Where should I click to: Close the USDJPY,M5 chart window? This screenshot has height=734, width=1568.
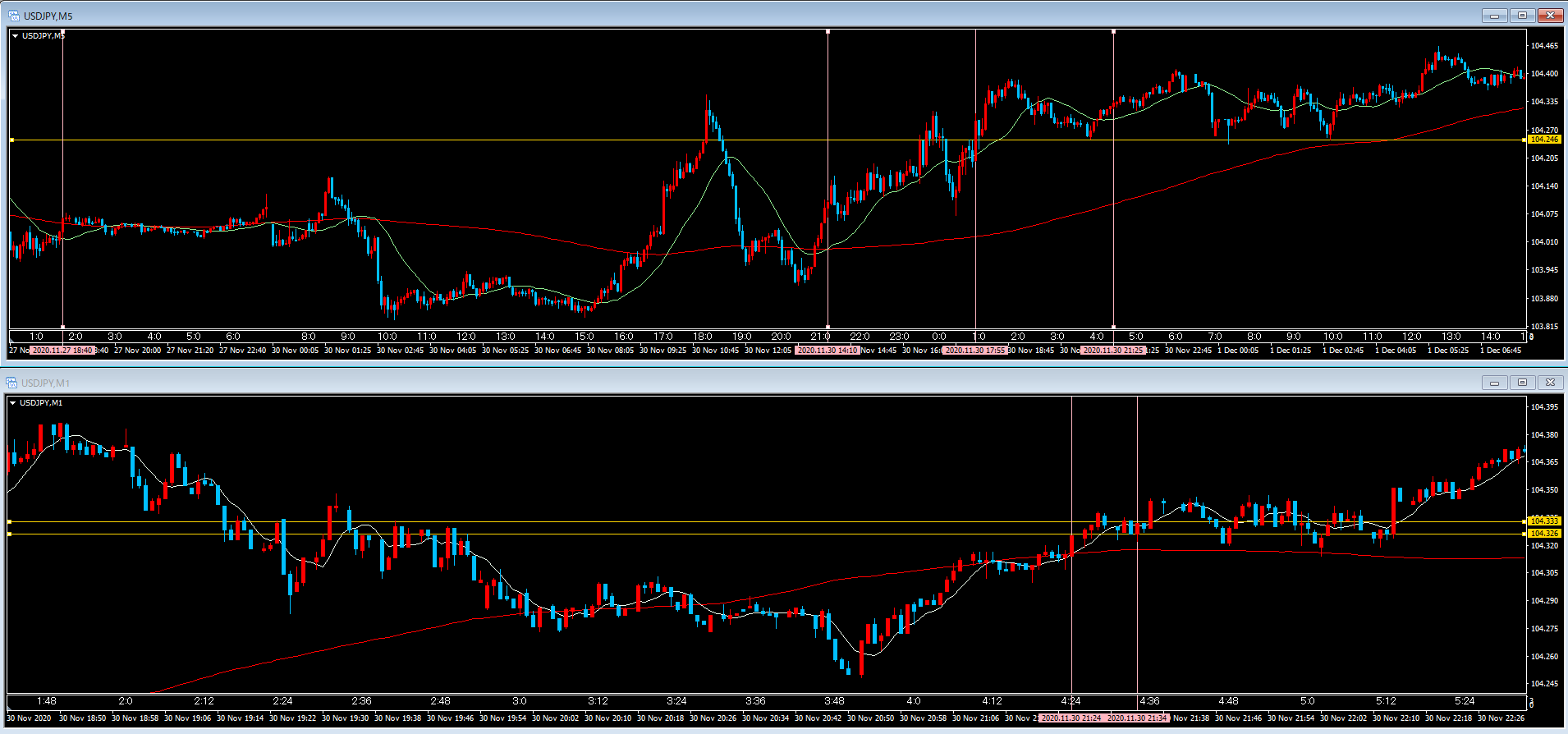point(1550,16)
